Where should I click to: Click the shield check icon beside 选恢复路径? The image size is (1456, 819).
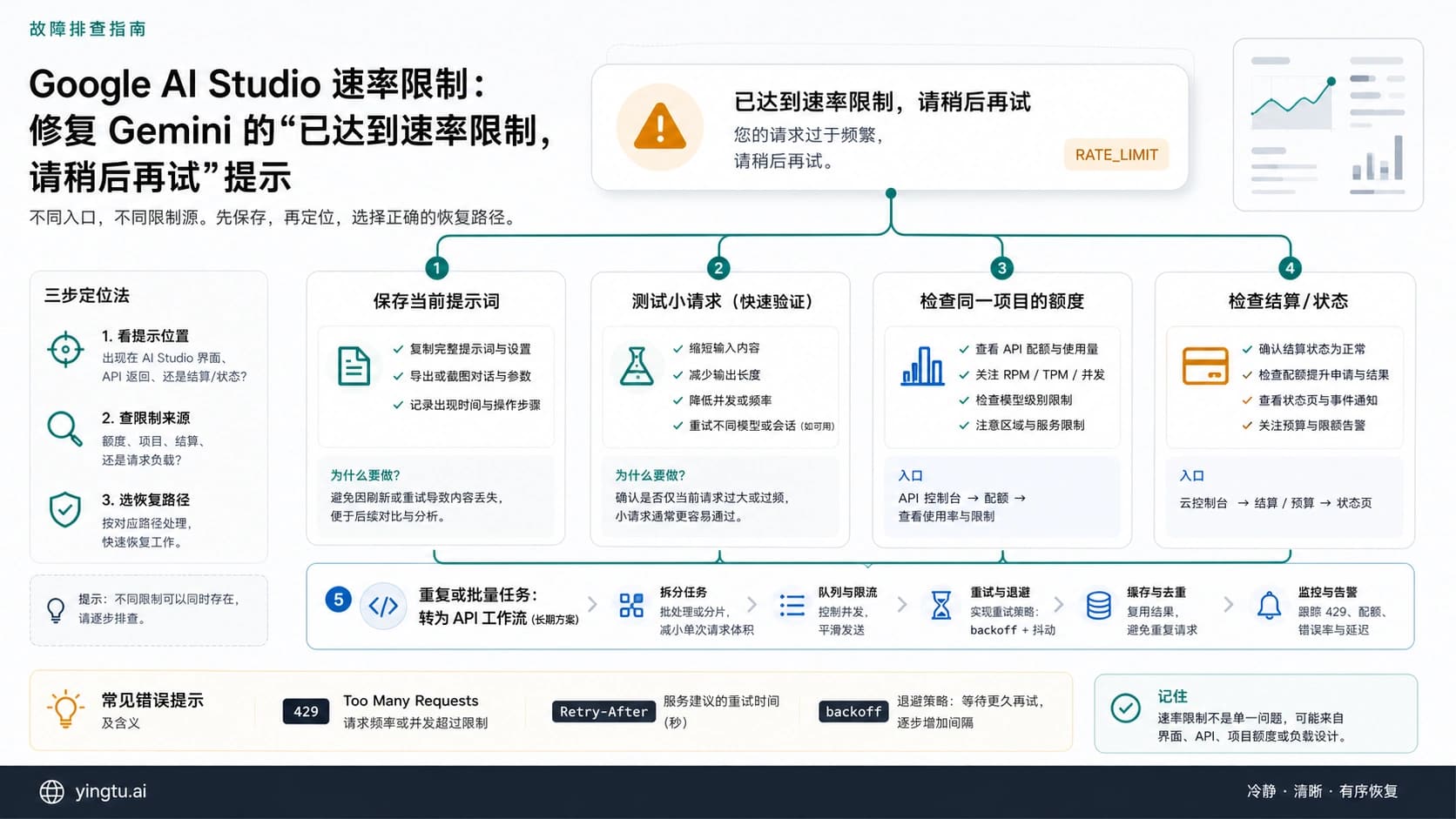coord(65,510)
